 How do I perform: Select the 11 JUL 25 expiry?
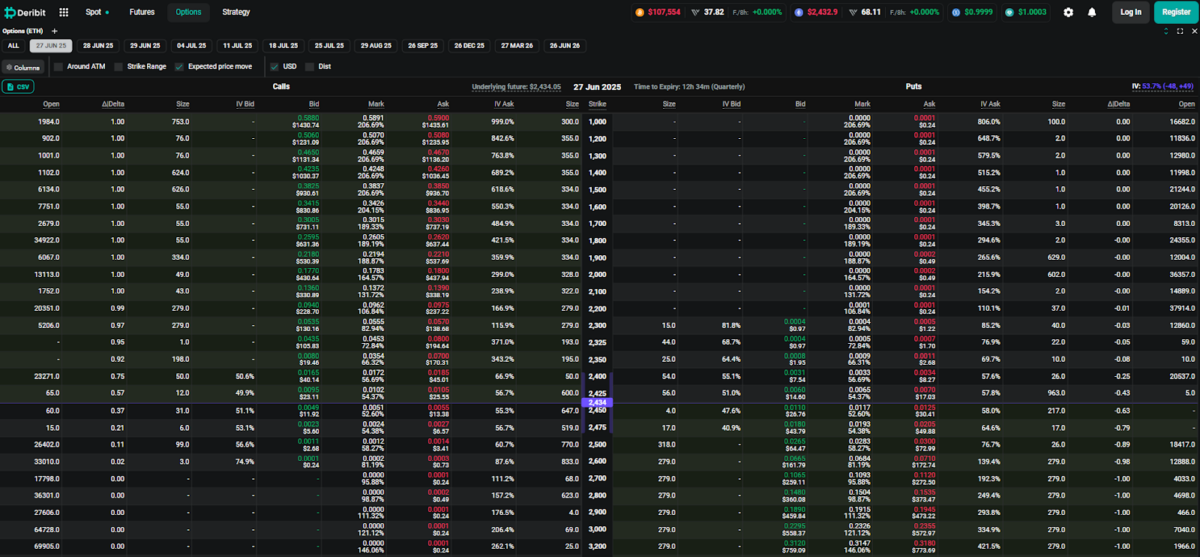[x=237, y=46]
